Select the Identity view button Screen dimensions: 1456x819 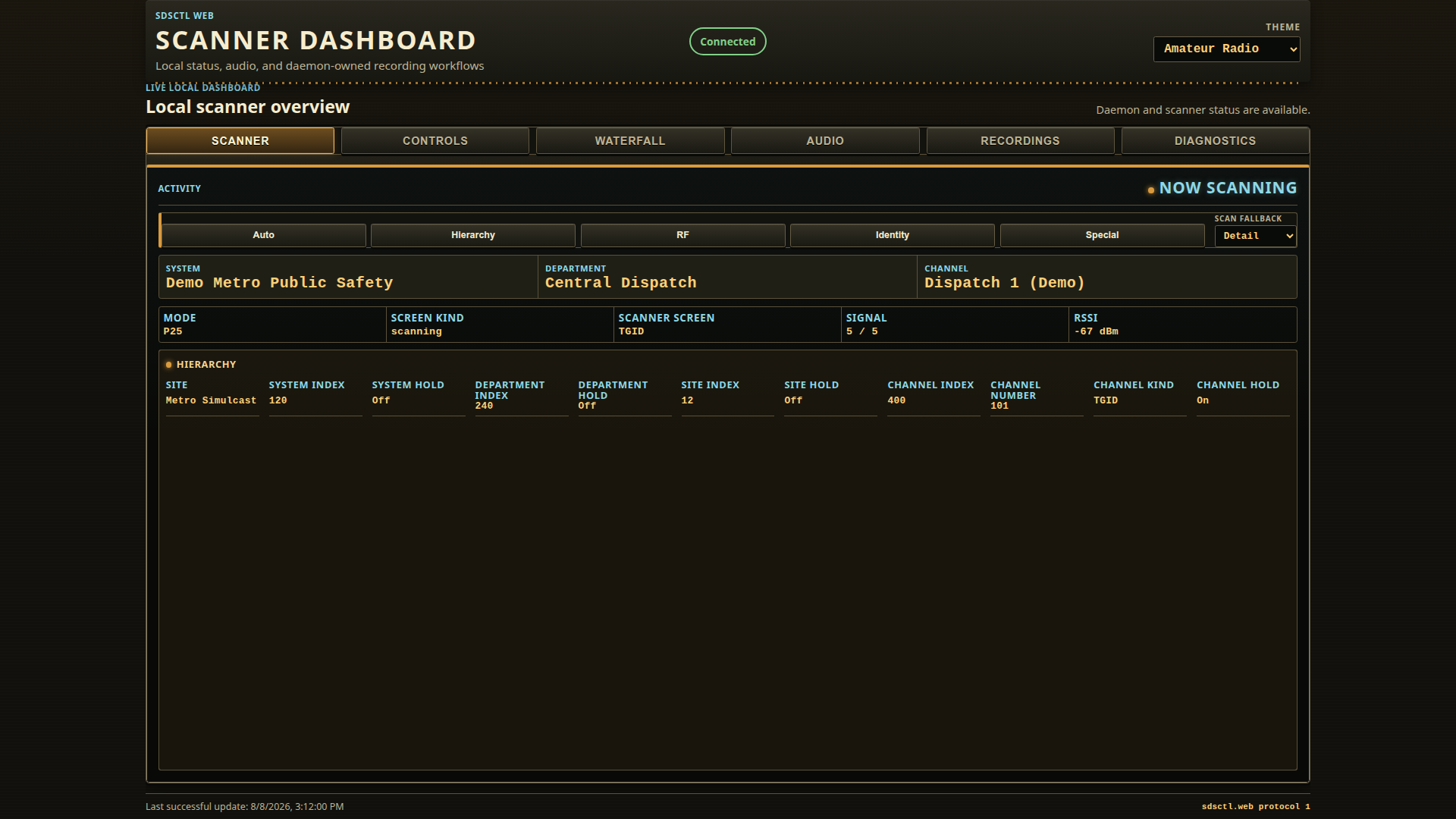pyautogui.click(x=893, y=235)
